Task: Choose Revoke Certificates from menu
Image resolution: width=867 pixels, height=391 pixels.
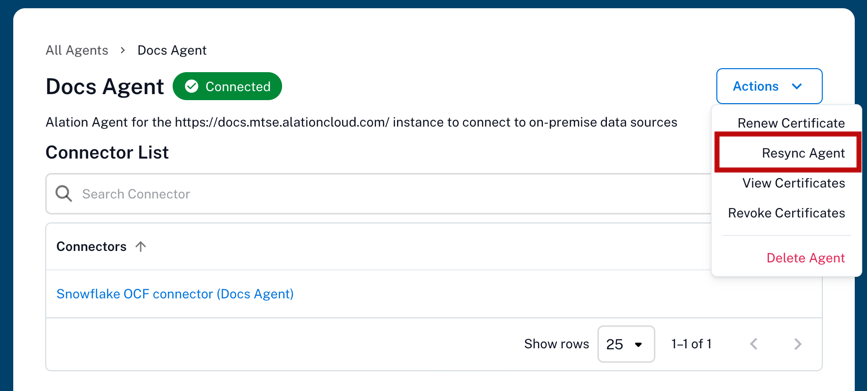Action: pyautogui.click(x=786, y=213)
